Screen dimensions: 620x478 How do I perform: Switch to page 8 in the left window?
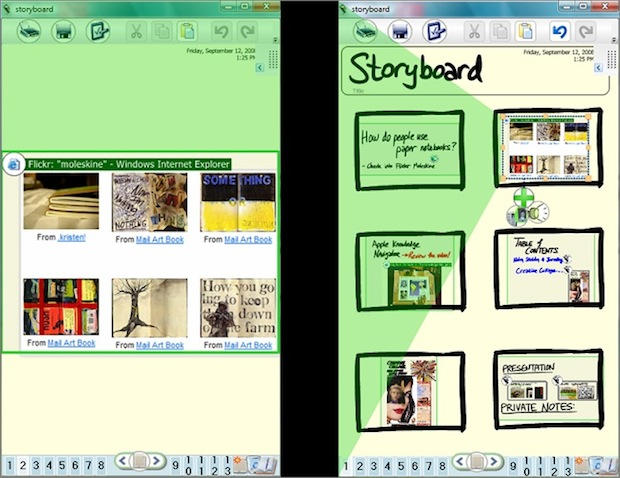point(101,465)
